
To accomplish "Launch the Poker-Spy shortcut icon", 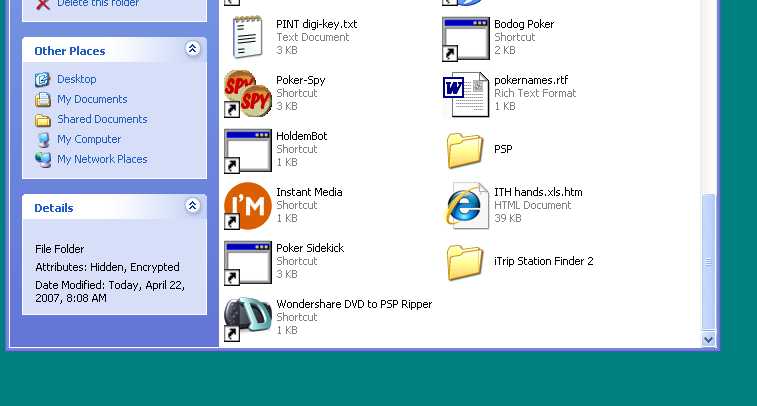I will (x=248, y=94).
